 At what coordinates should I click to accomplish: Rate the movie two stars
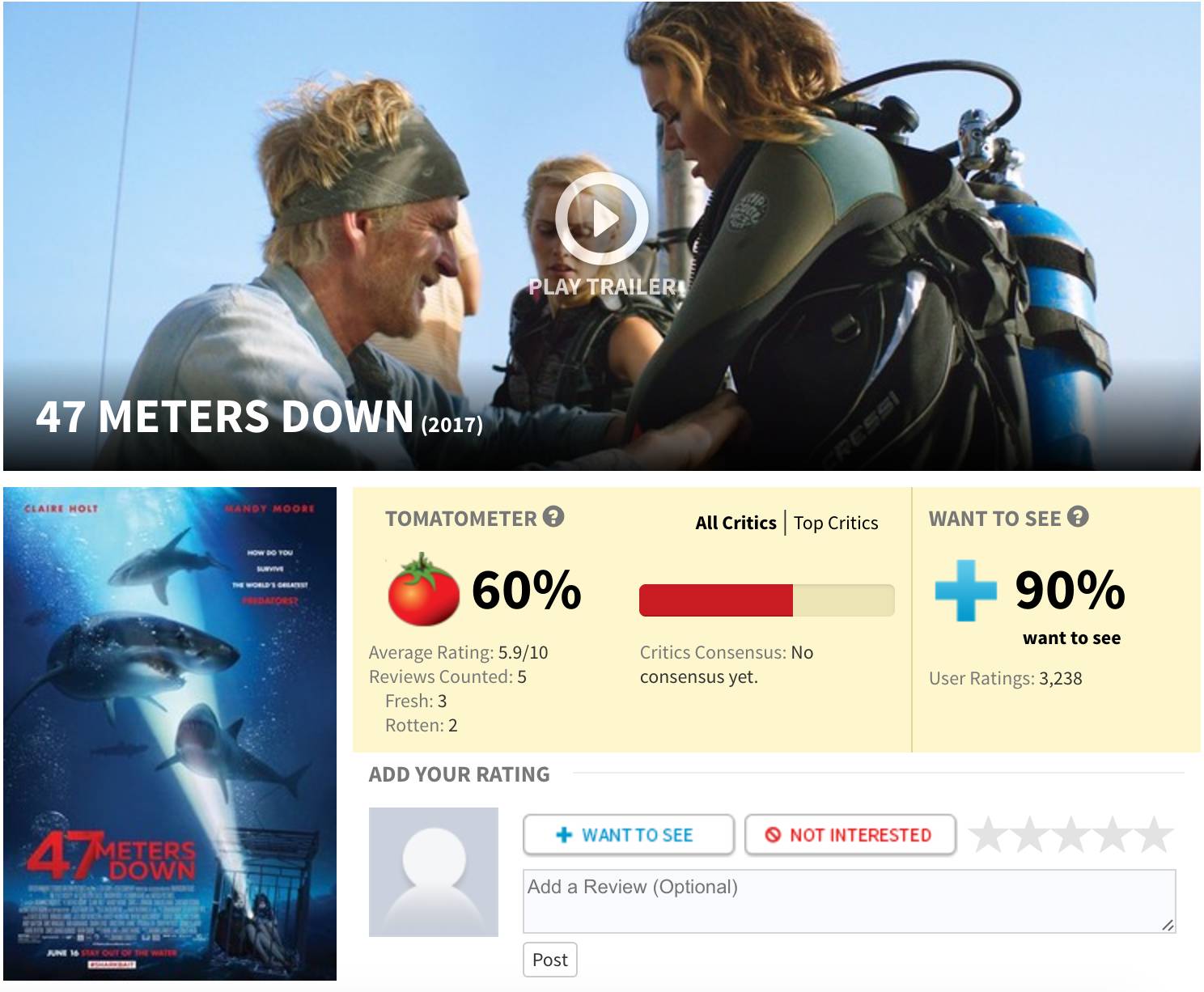click(x=1030, y=834)
